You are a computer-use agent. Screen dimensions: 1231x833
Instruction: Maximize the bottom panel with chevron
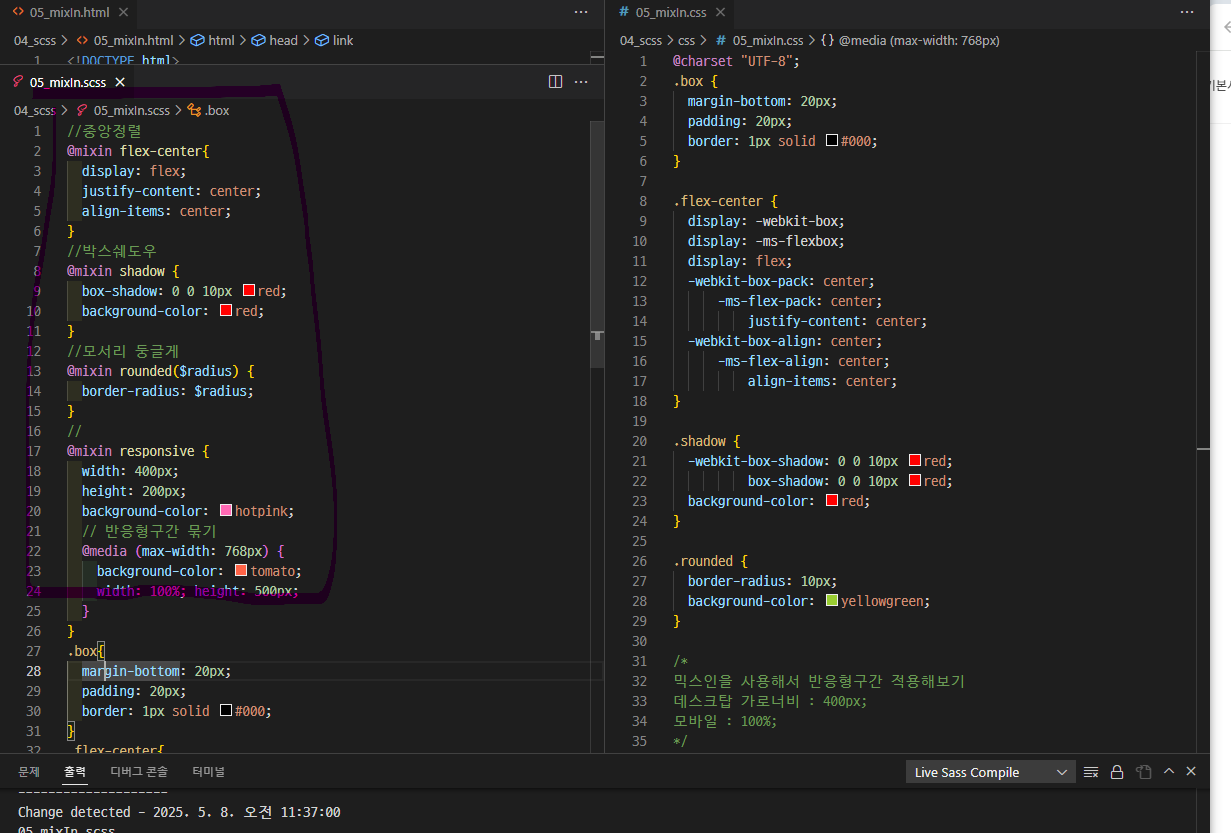point(1168,772)
